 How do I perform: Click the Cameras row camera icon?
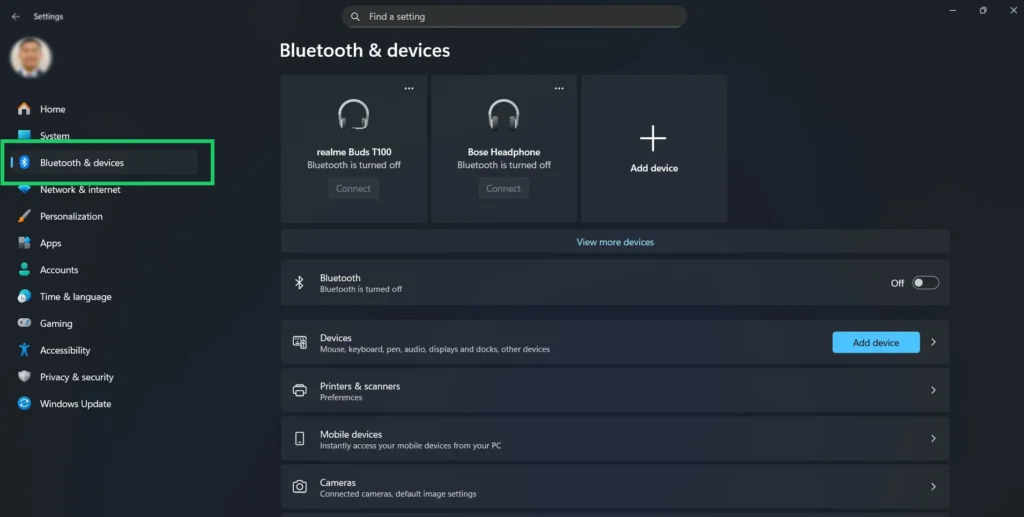[x=300, y=487]
